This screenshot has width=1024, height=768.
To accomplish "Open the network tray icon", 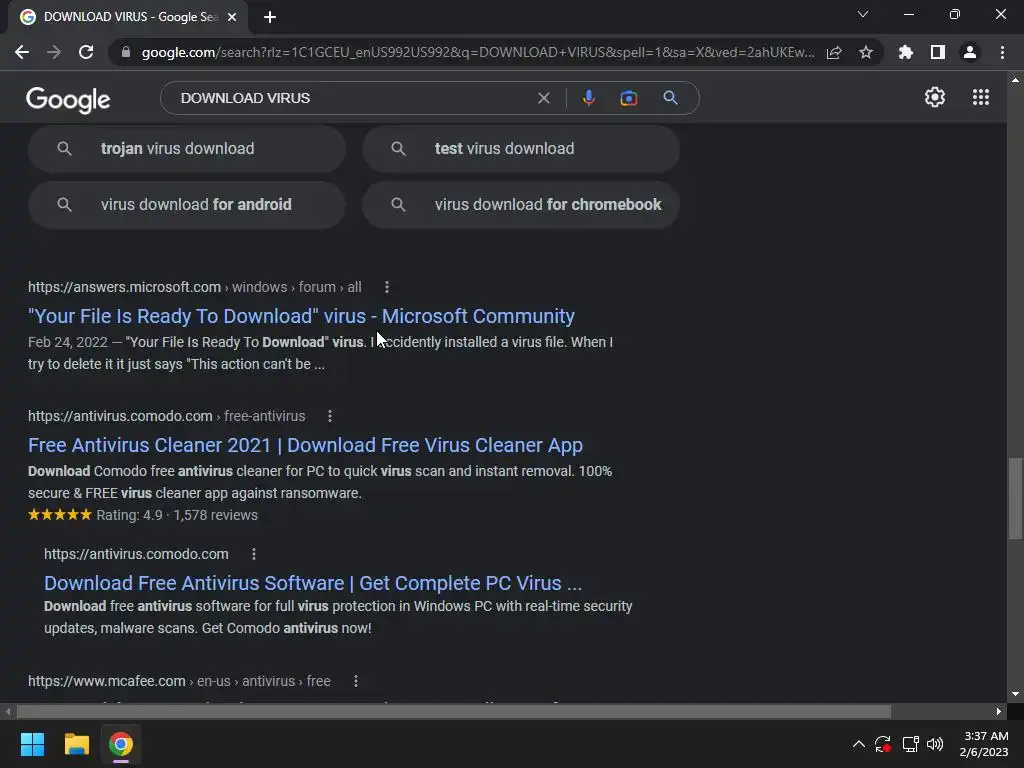I will 910,744.
